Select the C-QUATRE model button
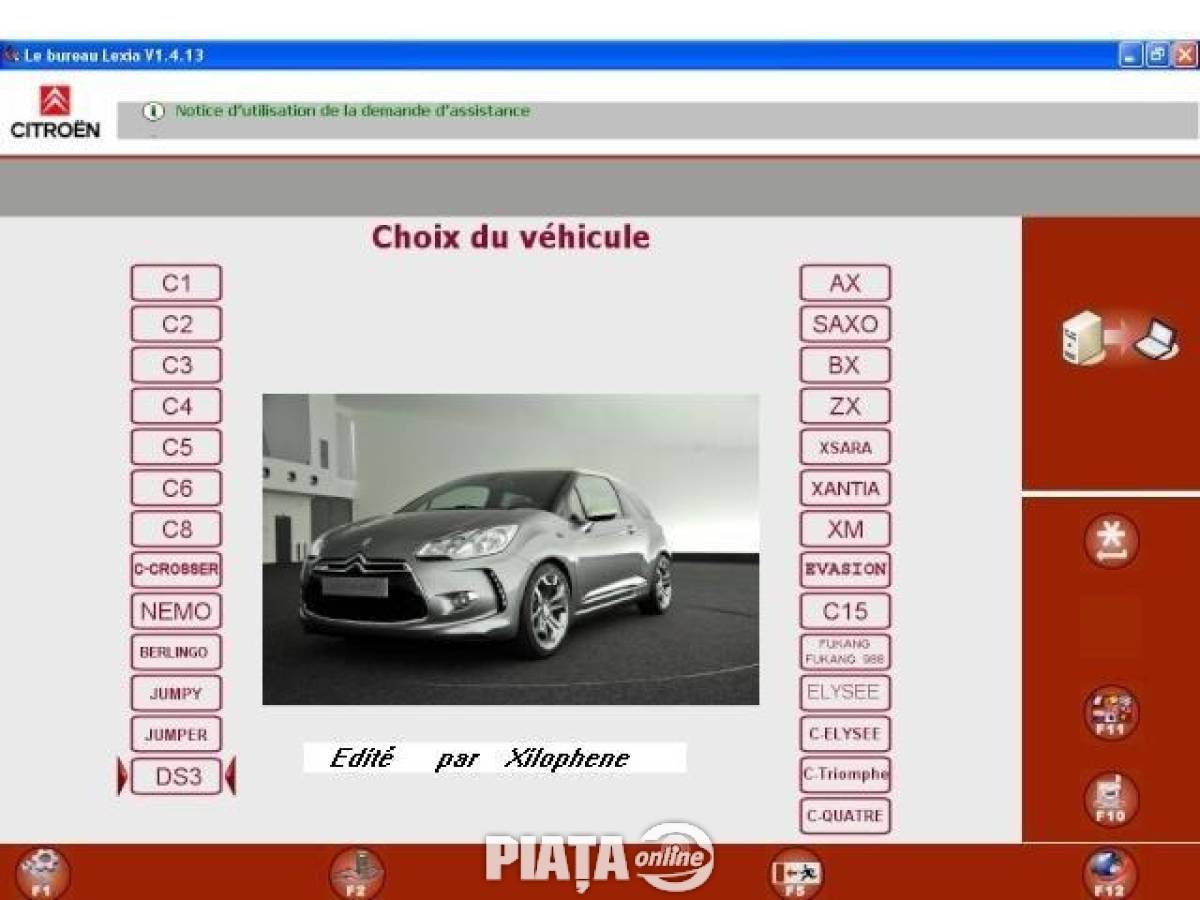Viewport: 1200px width, 900px height. [845, 816]
